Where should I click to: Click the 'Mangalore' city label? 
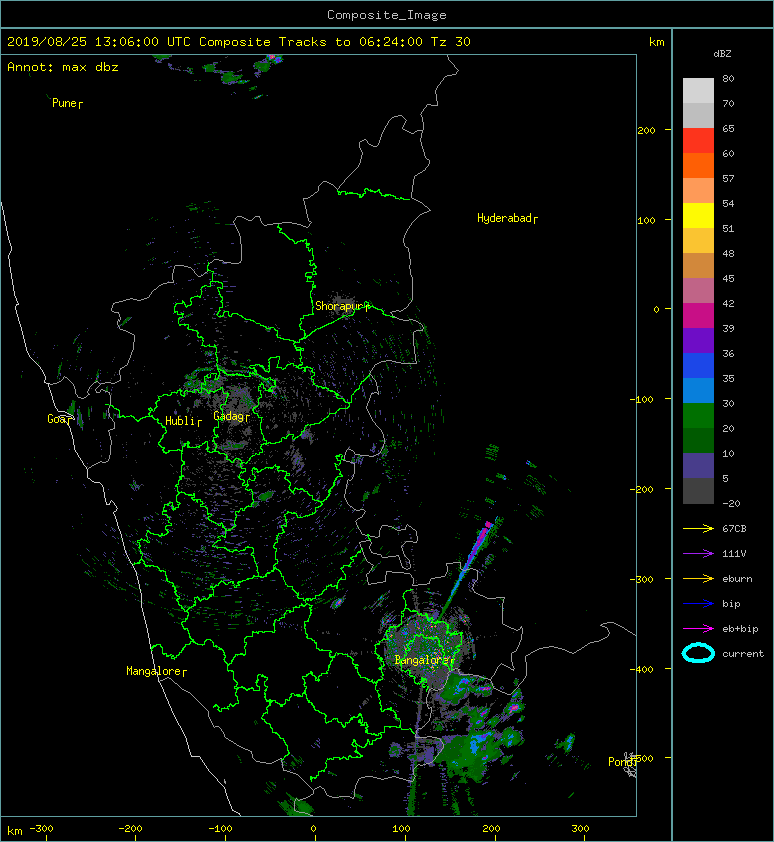(x=154, y=671)
